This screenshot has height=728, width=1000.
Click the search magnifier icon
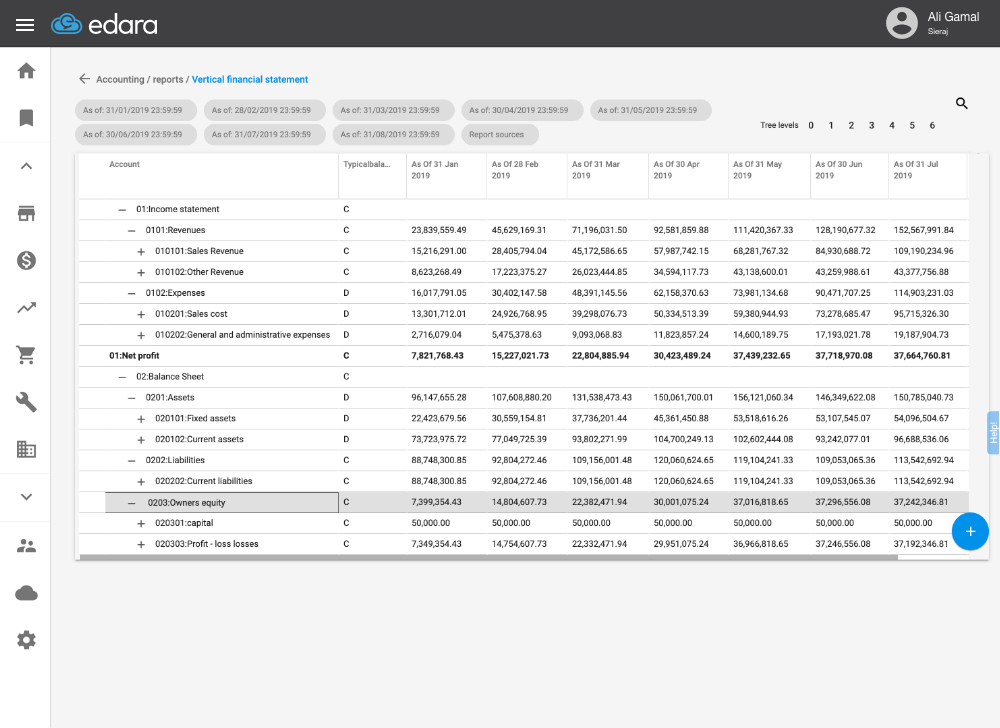961,103
